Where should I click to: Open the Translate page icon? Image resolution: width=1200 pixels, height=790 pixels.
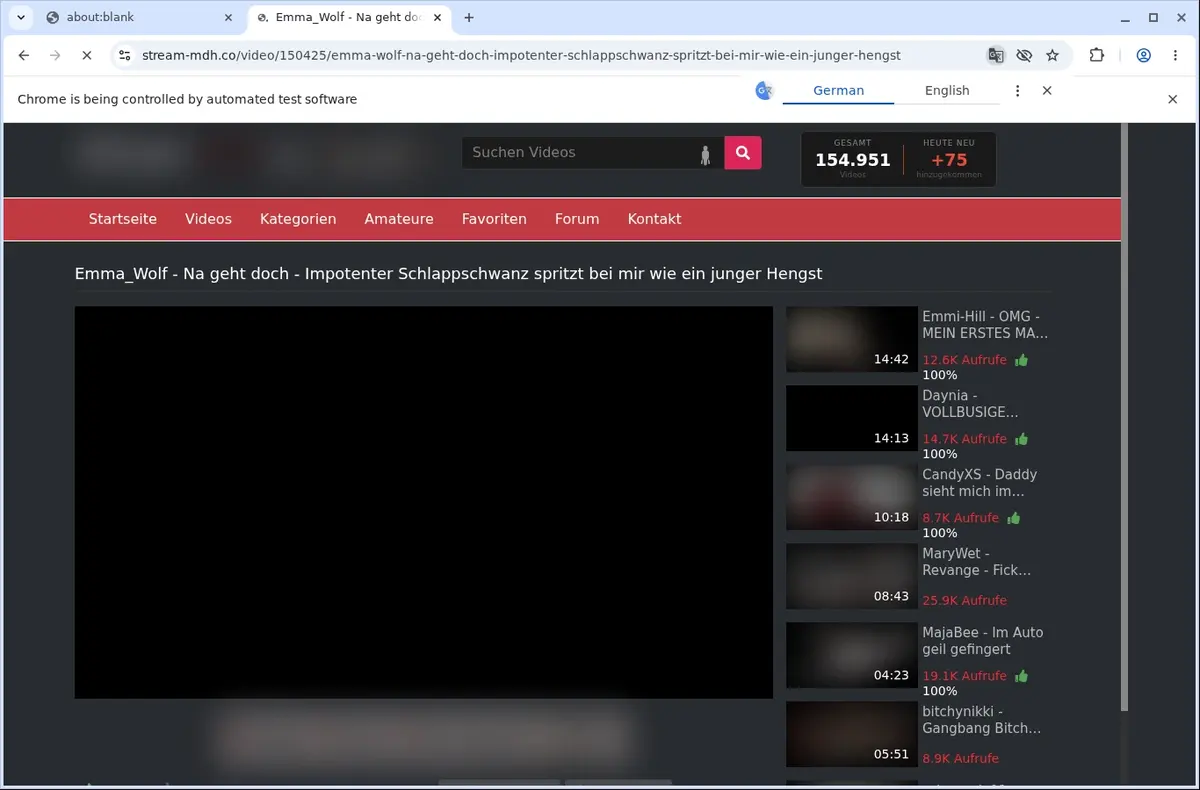point(996,56)
